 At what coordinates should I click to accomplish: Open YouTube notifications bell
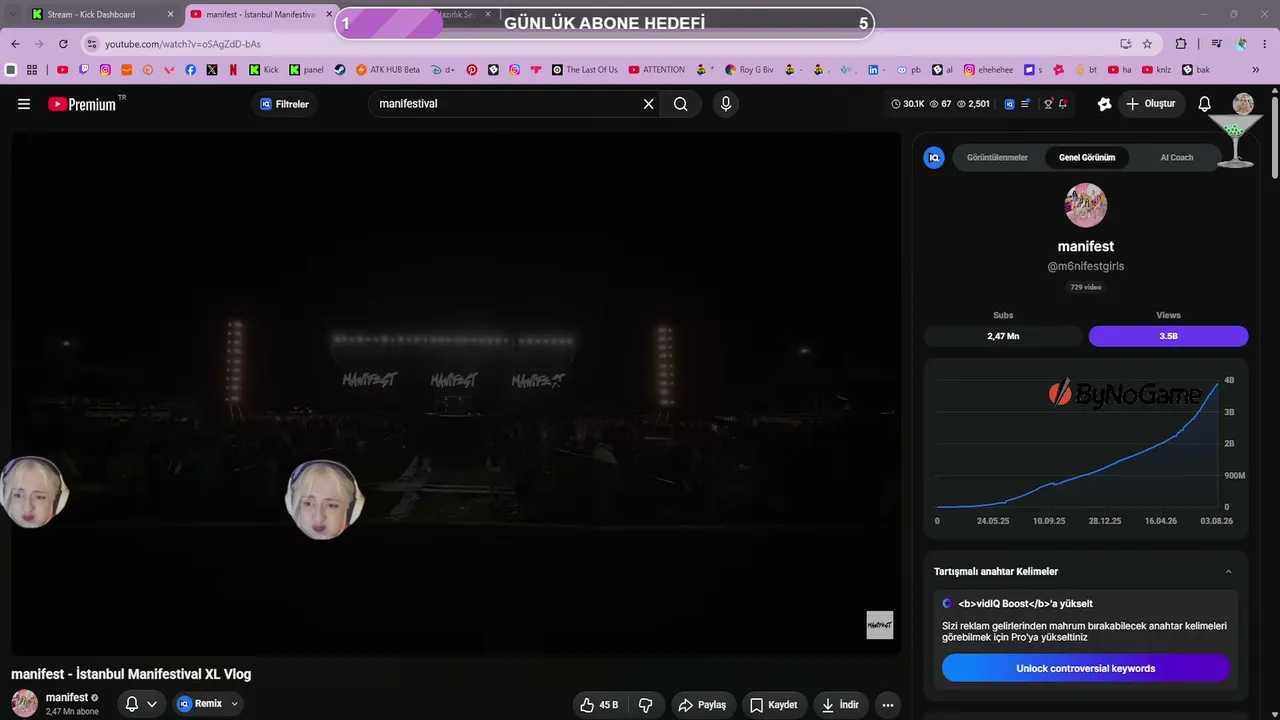click(x=1205, y=104)
